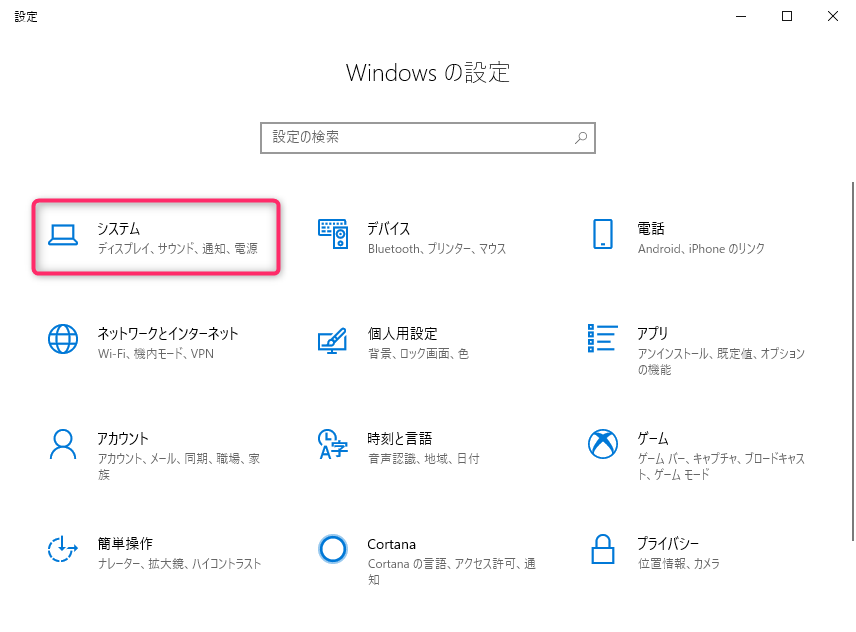The image size is (856, 632).
Task: Open 個人用設定 category title
Action: point(402,333)
